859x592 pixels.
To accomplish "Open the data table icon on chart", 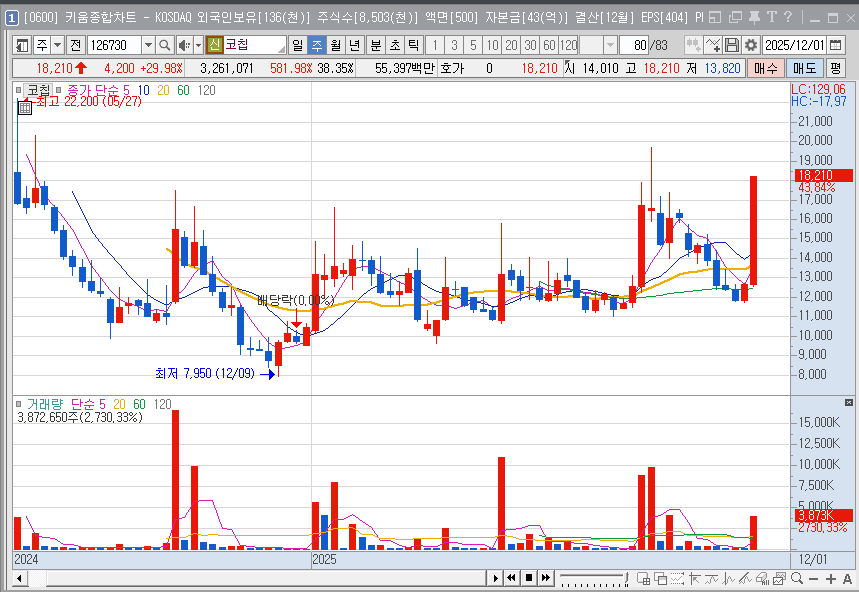I will pyautogui.click(x=25, y=108).
